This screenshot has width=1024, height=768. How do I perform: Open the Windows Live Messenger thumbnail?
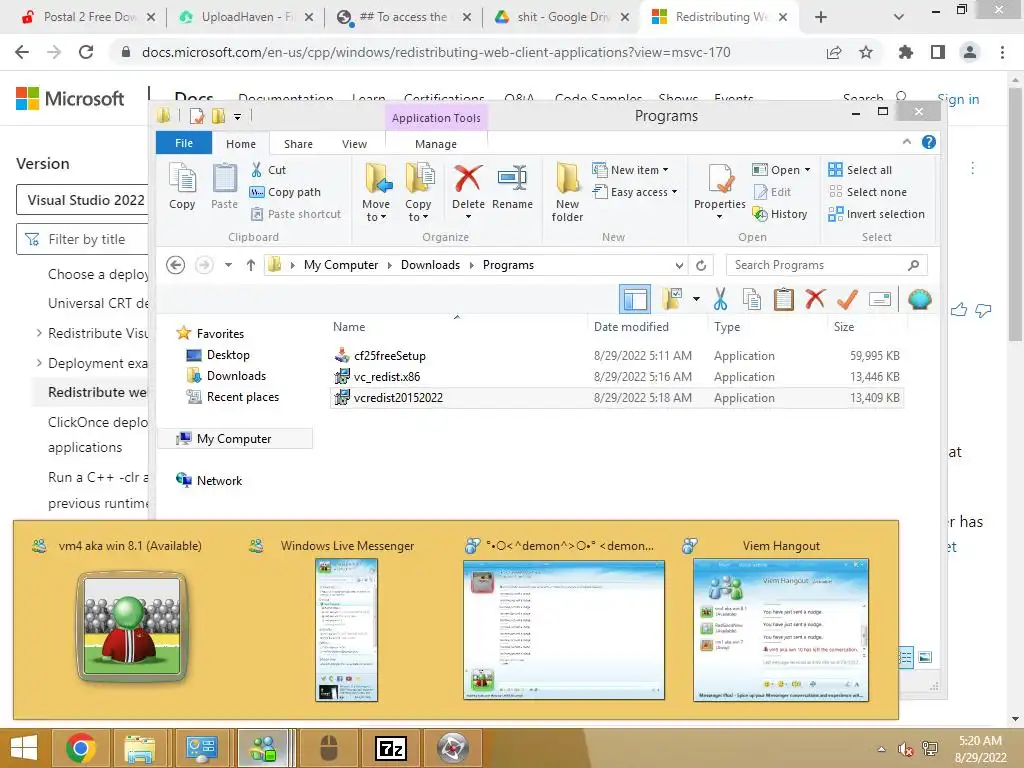tap(346, 630)
